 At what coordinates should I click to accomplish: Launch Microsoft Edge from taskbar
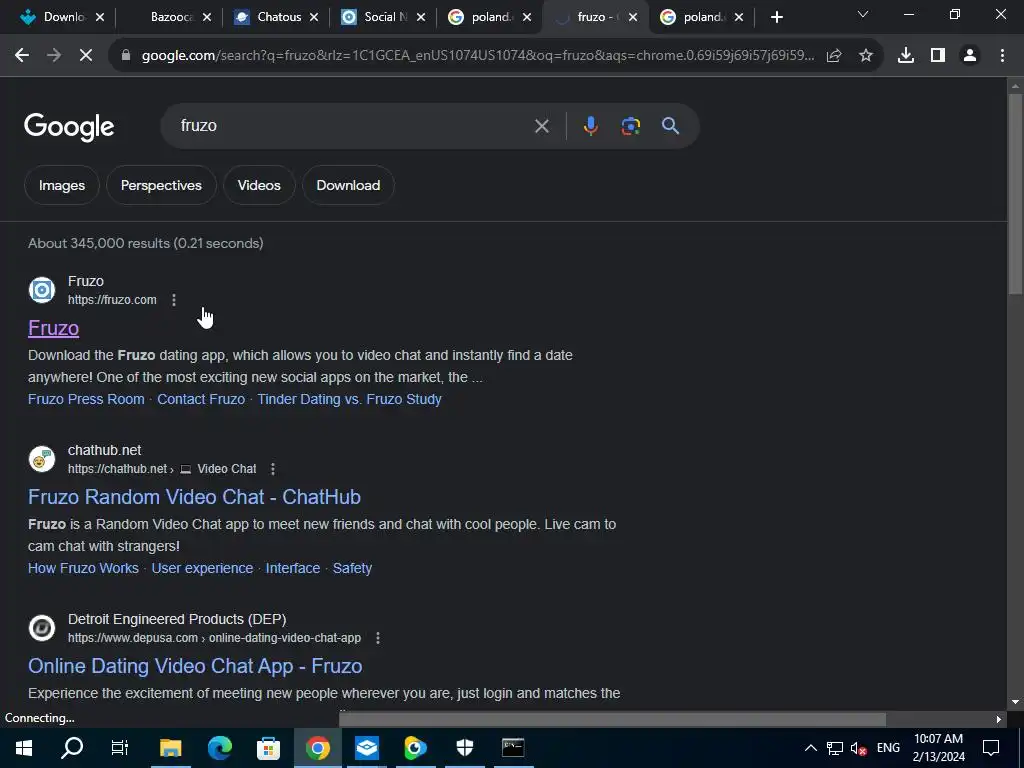[x=220, y=748]
